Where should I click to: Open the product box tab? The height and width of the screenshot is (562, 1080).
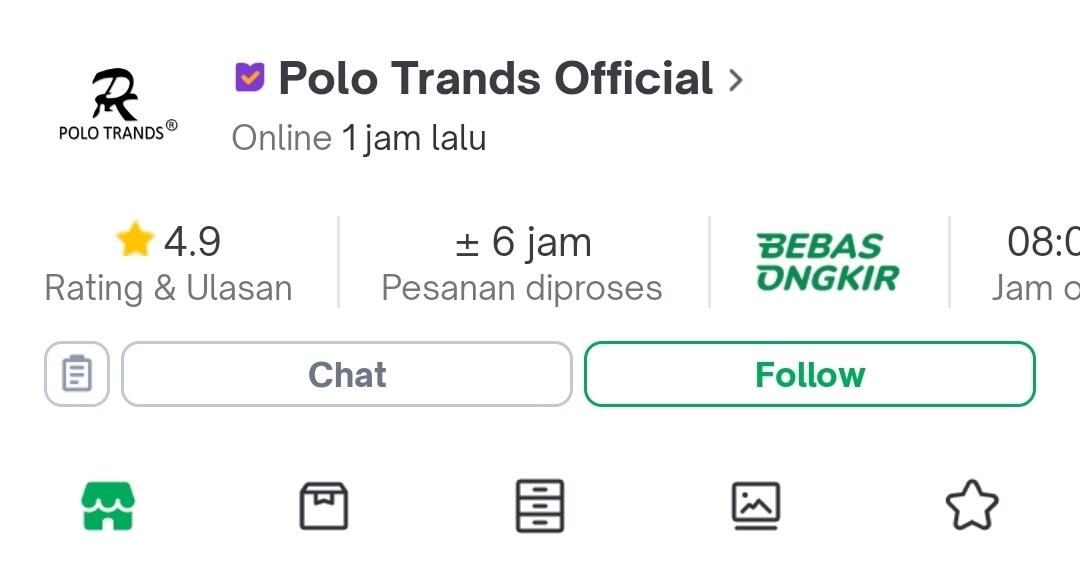coord(324,506)
